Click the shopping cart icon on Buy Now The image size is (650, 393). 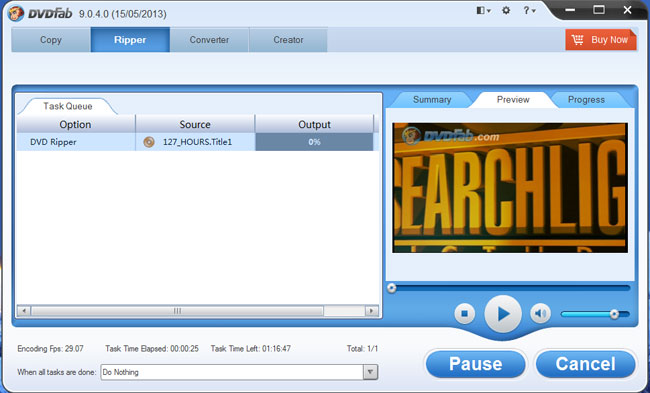577,40
